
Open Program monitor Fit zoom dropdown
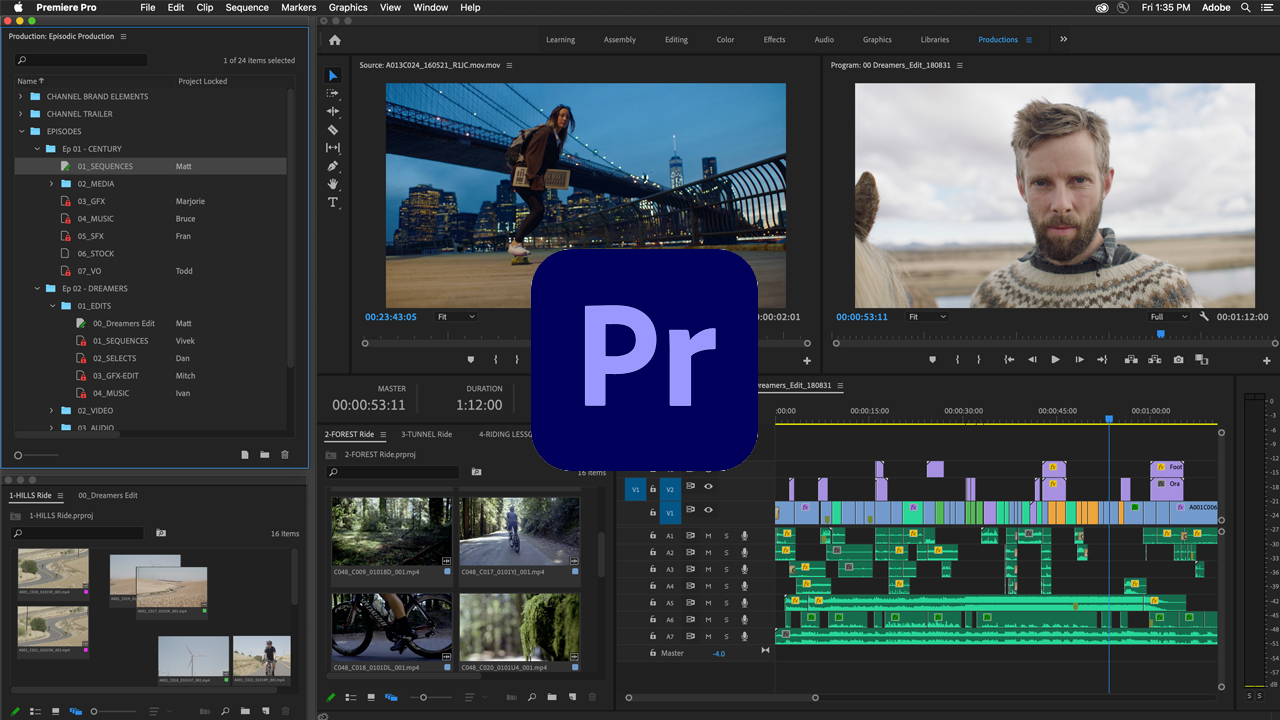point(927,317)
